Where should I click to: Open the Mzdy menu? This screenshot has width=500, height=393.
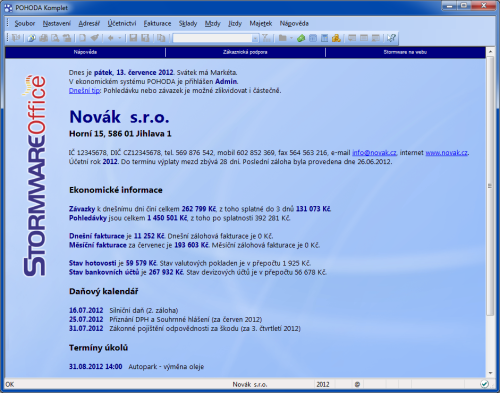[x=213, y=23]
